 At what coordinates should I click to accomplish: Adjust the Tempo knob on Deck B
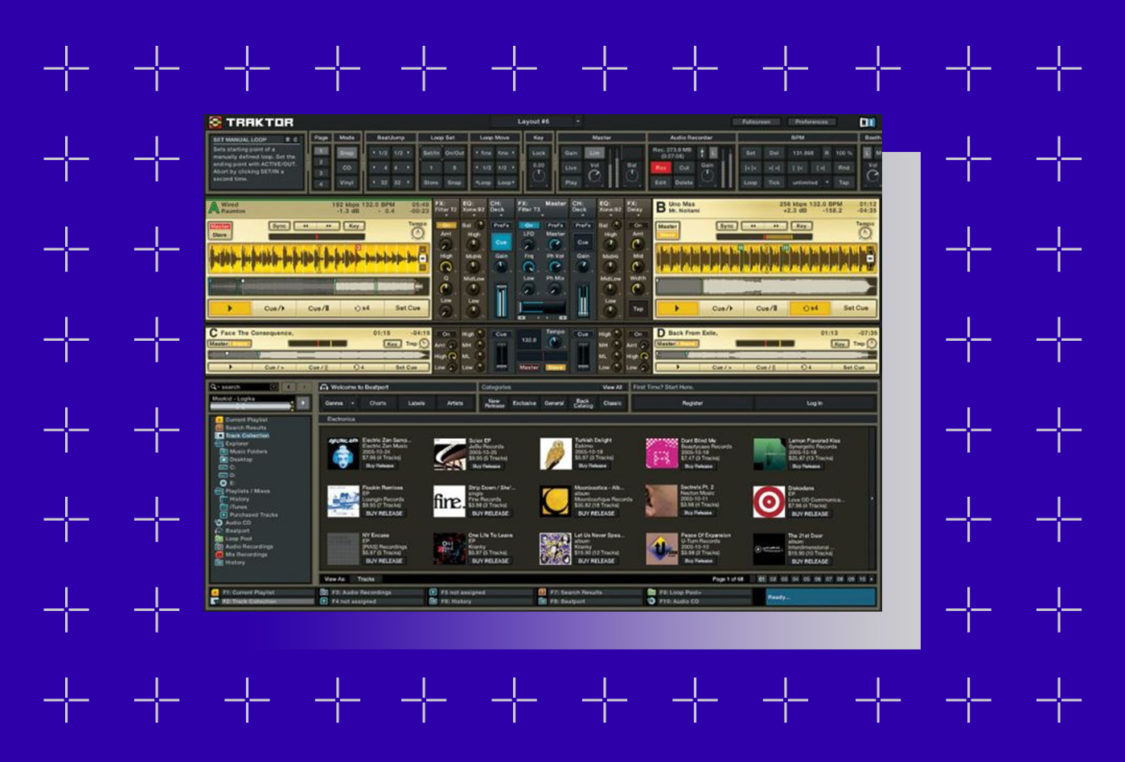tap(865, 233)
